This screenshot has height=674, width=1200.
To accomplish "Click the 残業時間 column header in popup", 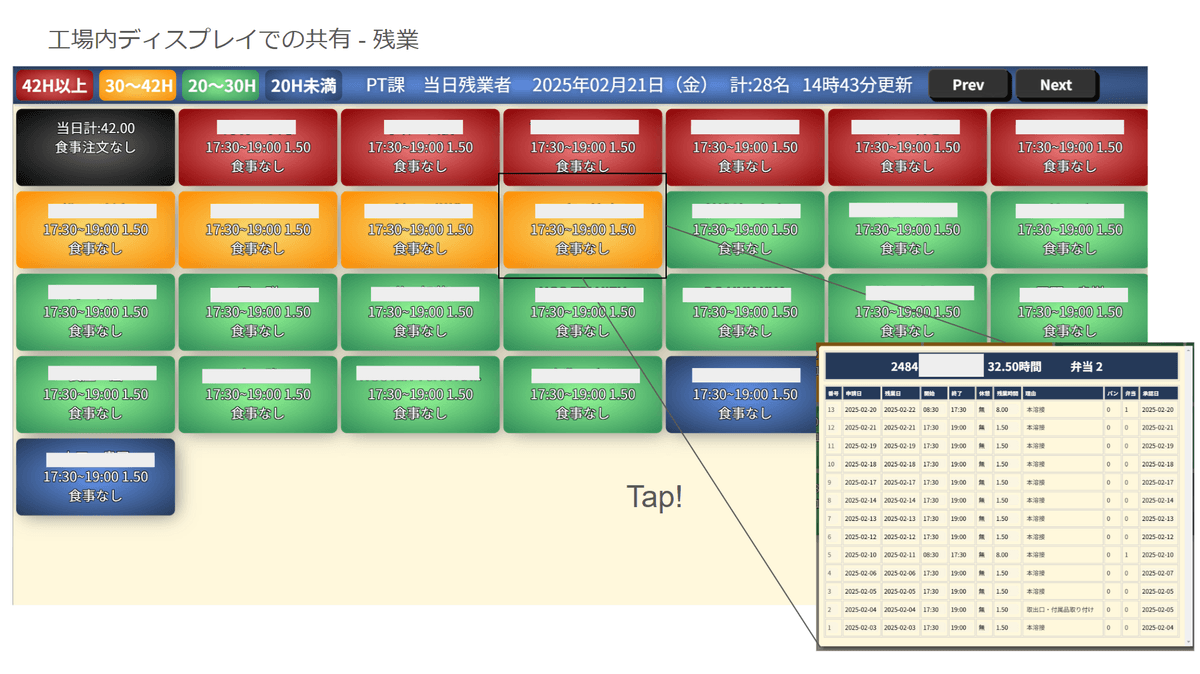I will click(x=1006, y=394).
